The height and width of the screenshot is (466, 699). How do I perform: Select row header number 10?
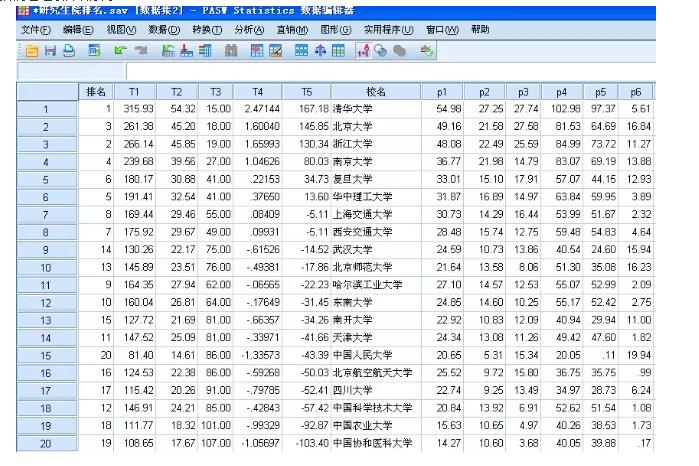coord(46,268)
